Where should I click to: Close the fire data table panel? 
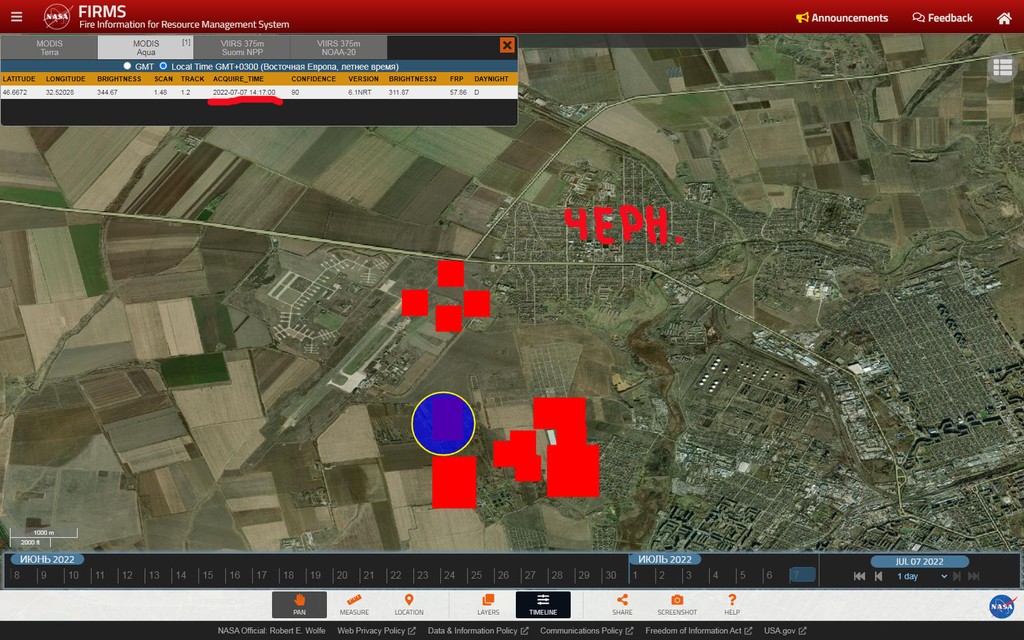click(507, 45)
